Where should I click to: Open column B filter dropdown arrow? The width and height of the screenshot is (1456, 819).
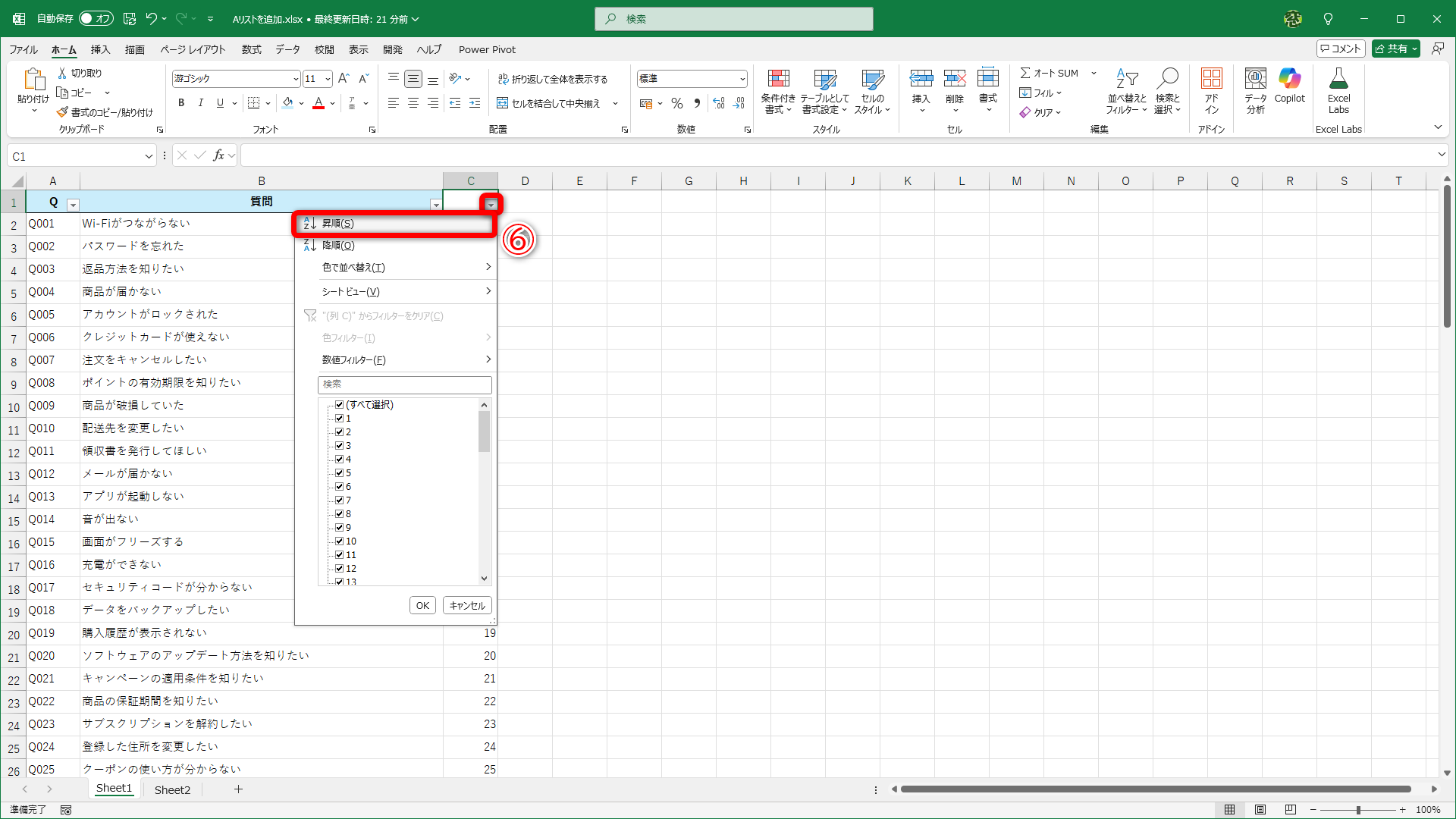tap(436, 205)
